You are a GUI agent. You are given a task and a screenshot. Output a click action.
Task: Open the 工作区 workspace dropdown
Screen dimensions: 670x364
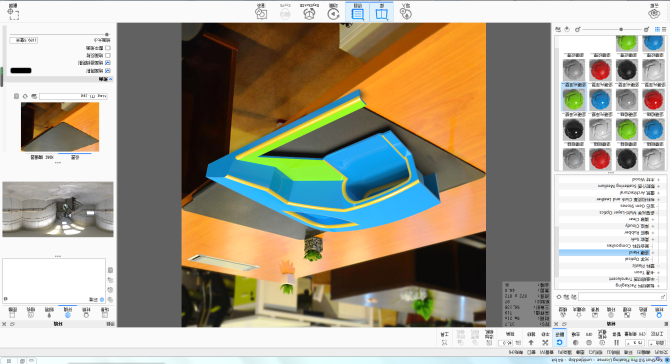tap(656, 343)
